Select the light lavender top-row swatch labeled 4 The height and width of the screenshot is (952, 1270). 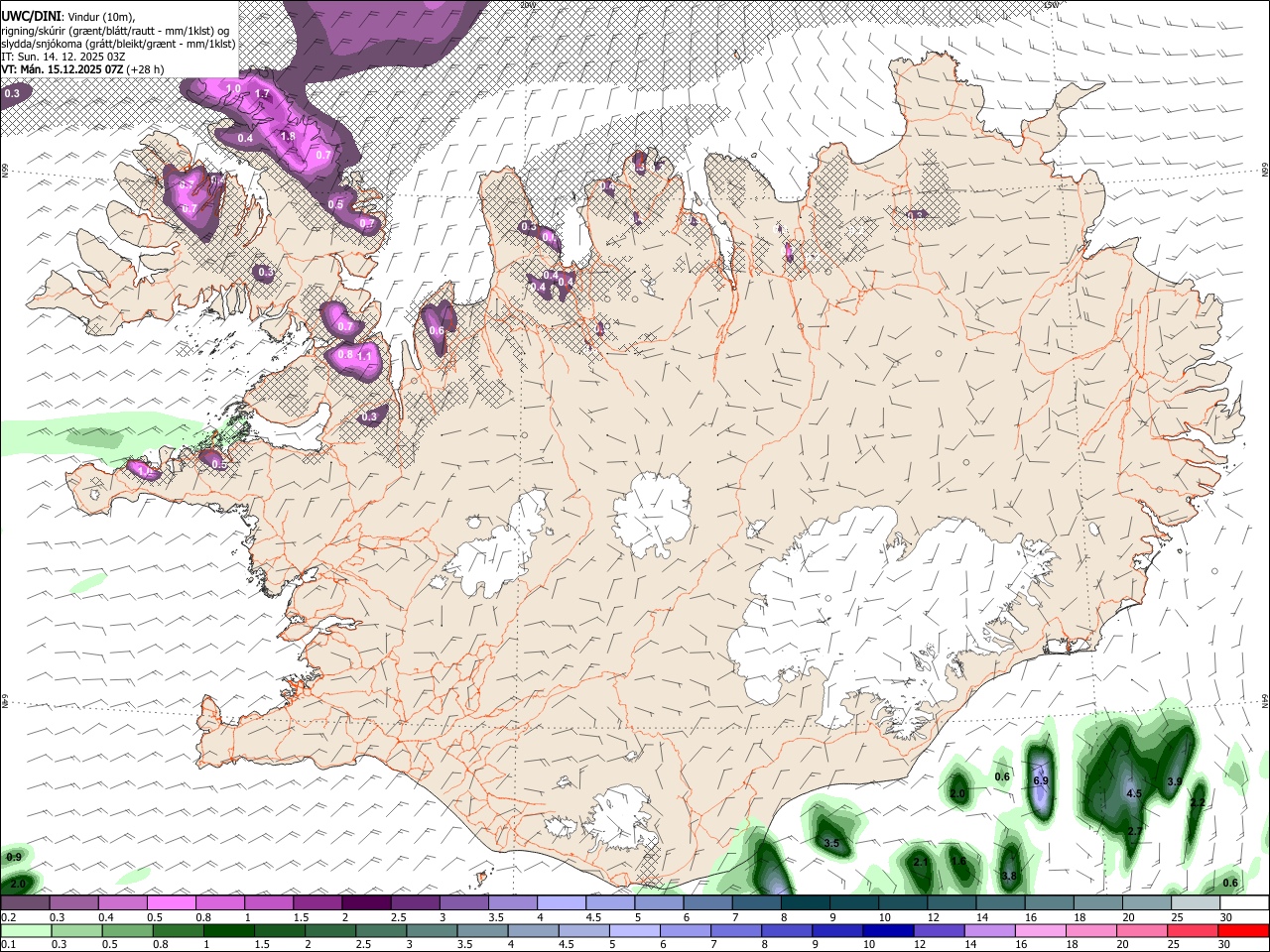pyautogui.click(x=562, y=902)
